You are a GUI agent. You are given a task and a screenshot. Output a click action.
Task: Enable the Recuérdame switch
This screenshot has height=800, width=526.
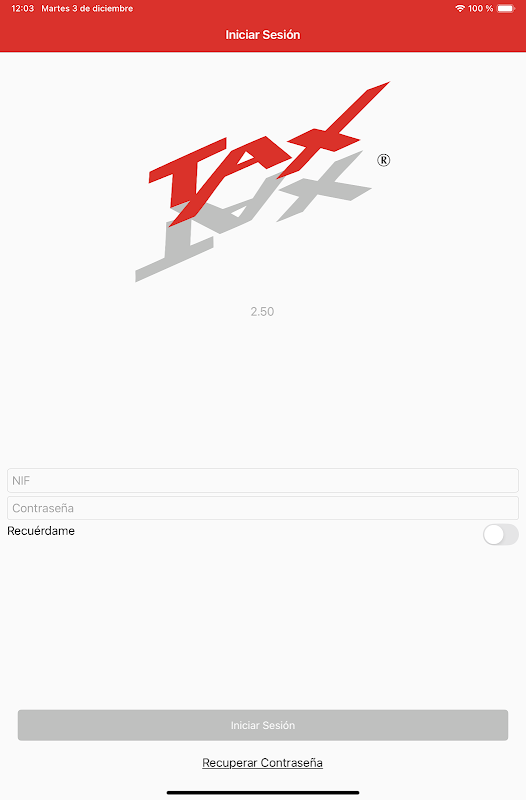[500, 534]
